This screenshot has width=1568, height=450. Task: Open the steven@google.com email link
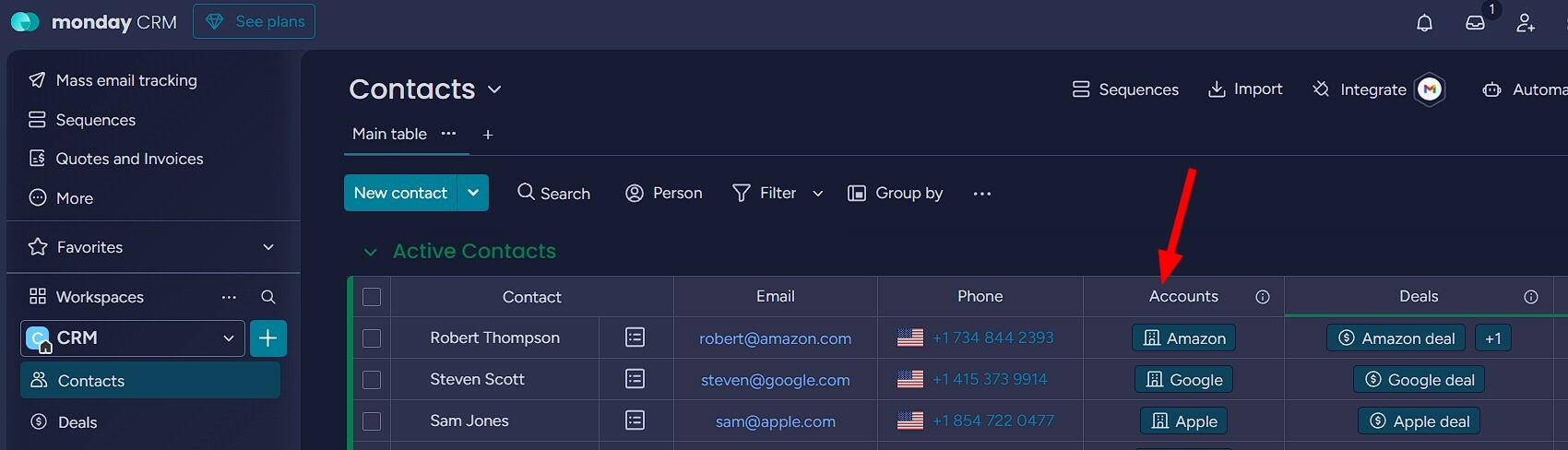[x=775, y=380]
